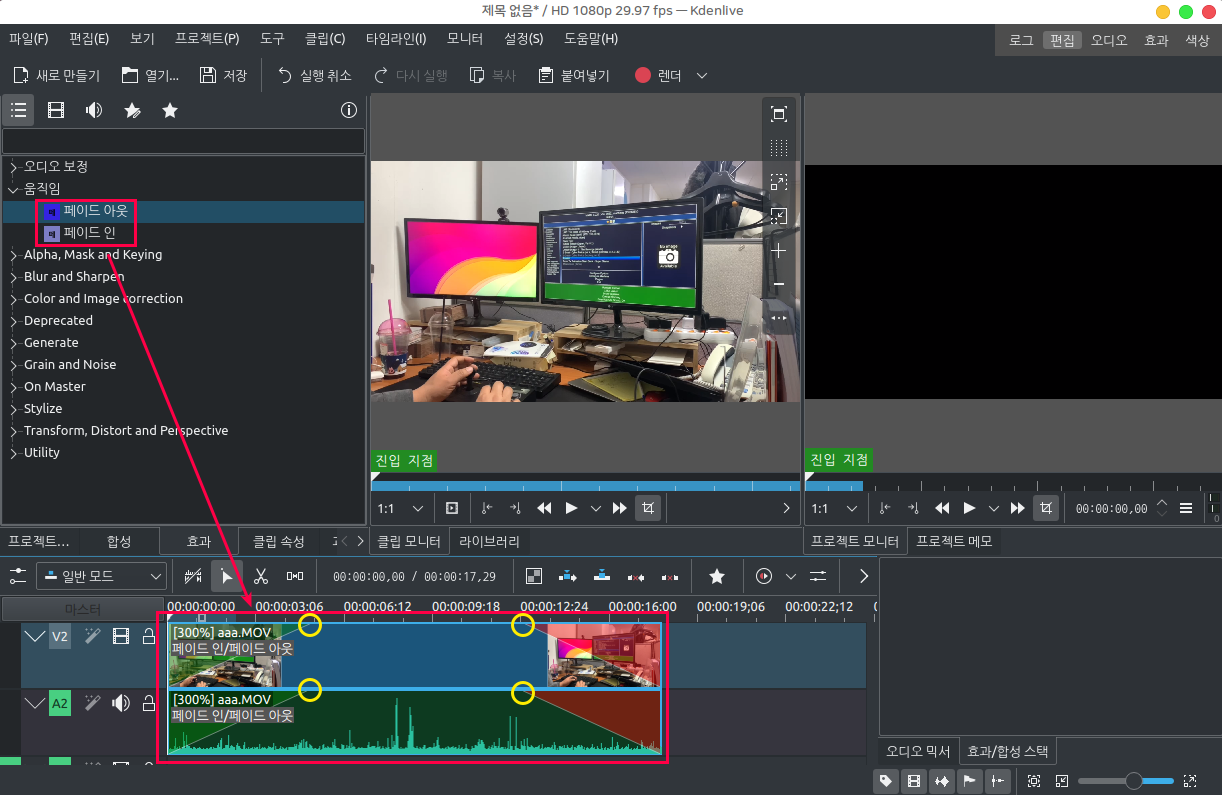
Task: Click the save button in toolbar
Action: [223, 76]
